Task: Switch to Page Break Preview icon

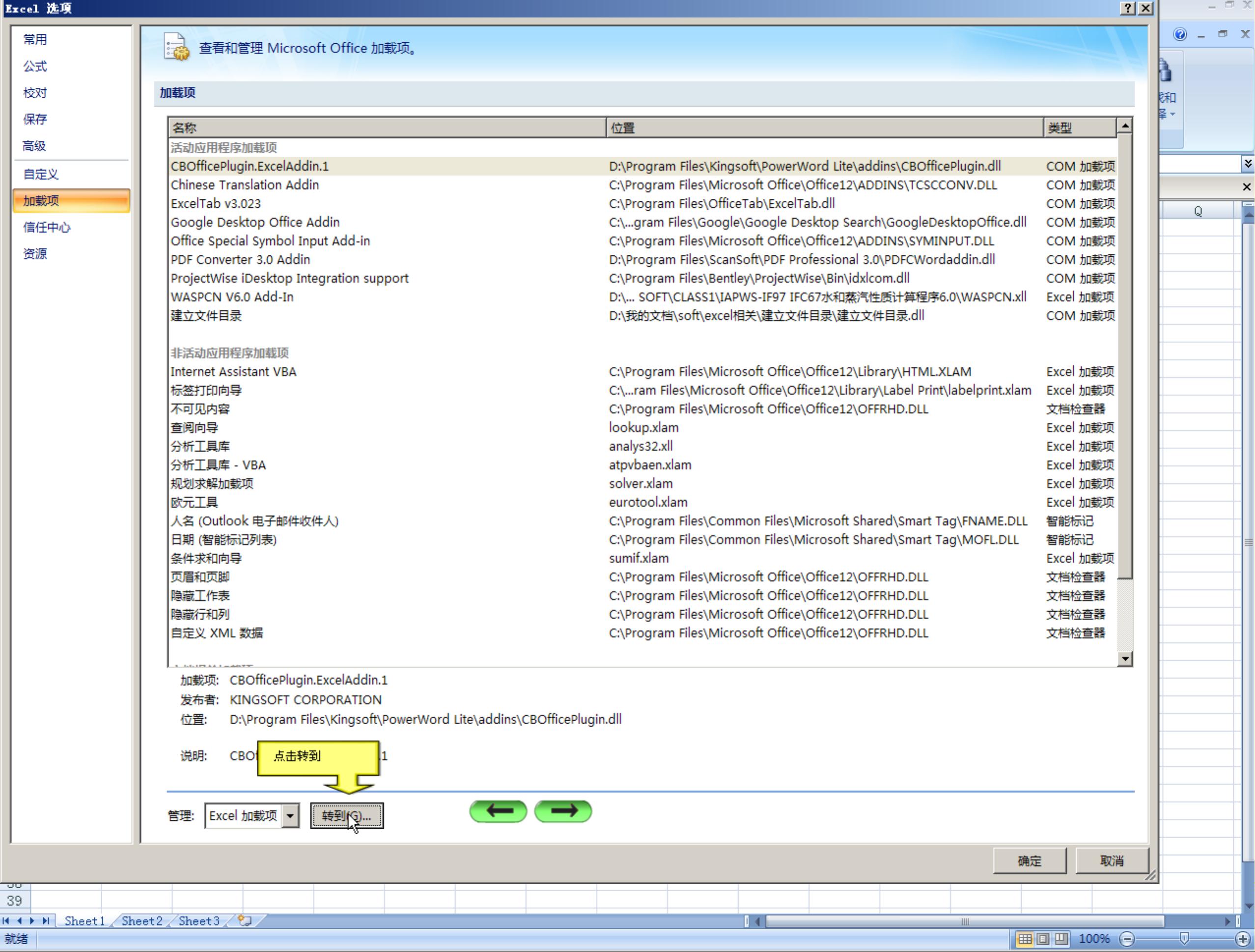Action: pyautogui.click(x=1061, y=939)
